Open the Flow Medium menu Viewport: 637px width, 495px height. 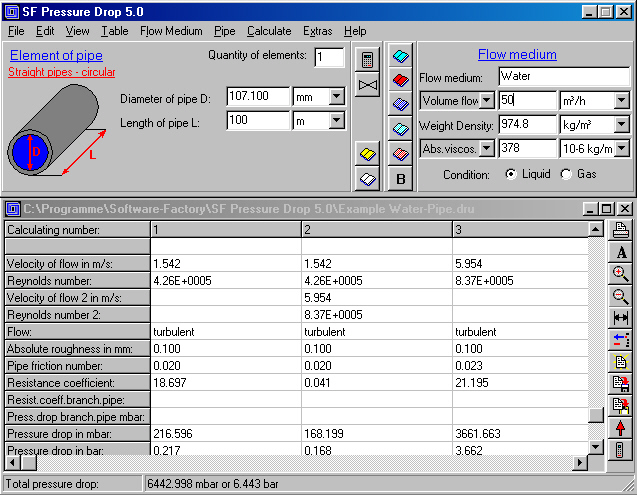click(x=171, y=31)
